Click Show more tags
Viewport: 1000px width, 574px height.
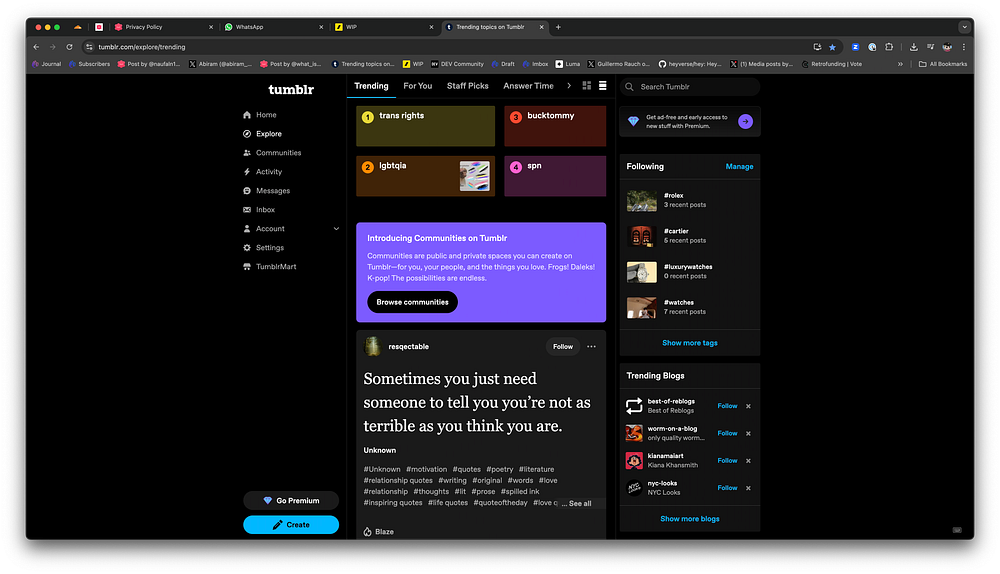(689, 343)
